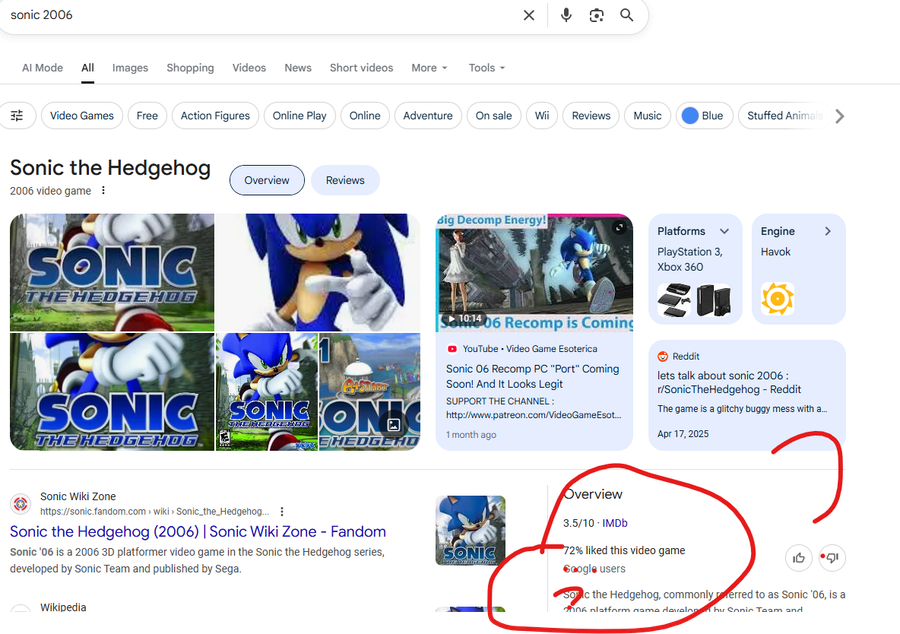Open the Sonic pointing finger image
Image resolution: width=900 pixels, height=634 pixels.
click(x=318, y=273)
